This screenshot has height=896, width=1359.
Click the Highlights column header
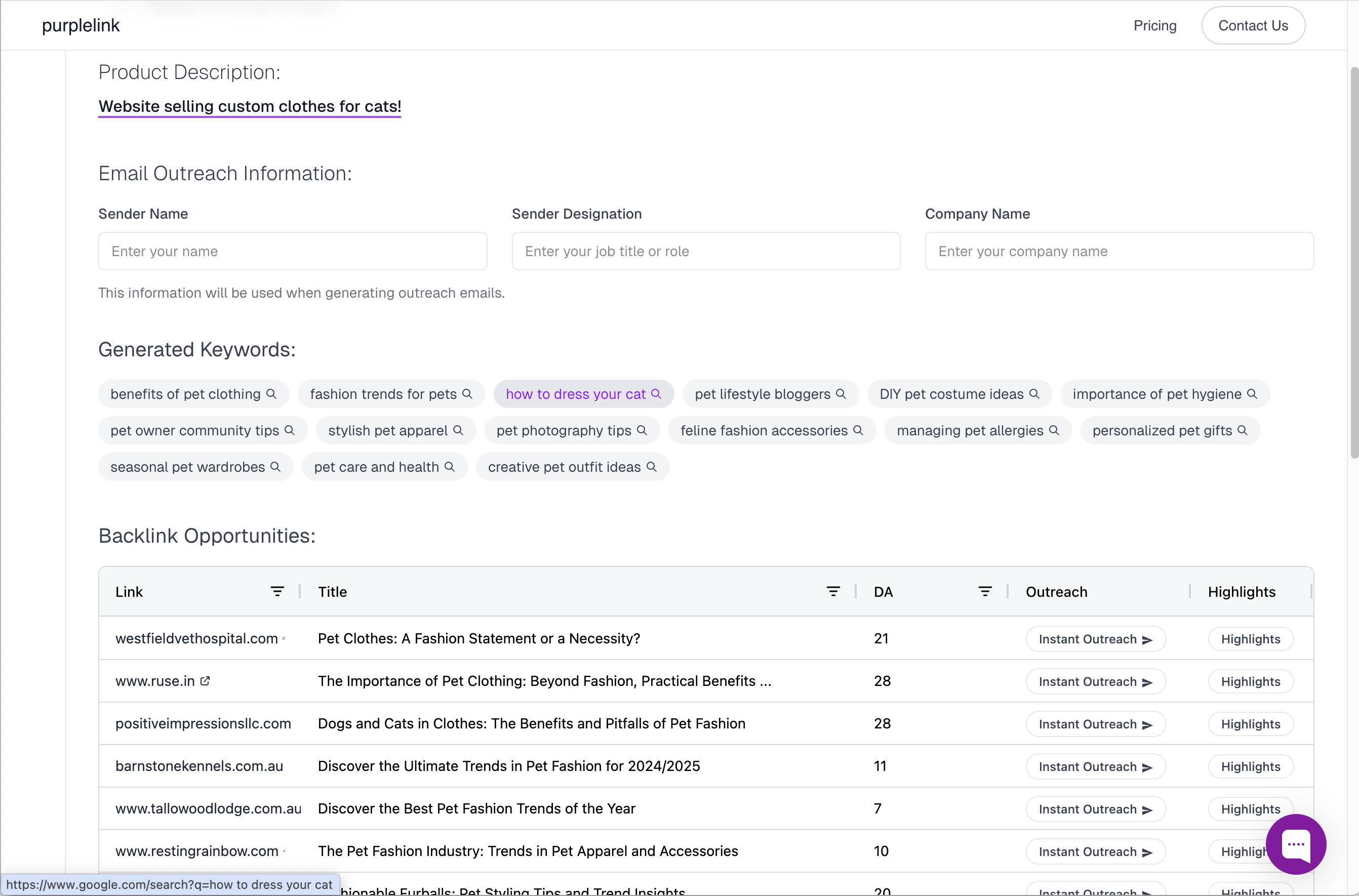tap(1241, 591)
